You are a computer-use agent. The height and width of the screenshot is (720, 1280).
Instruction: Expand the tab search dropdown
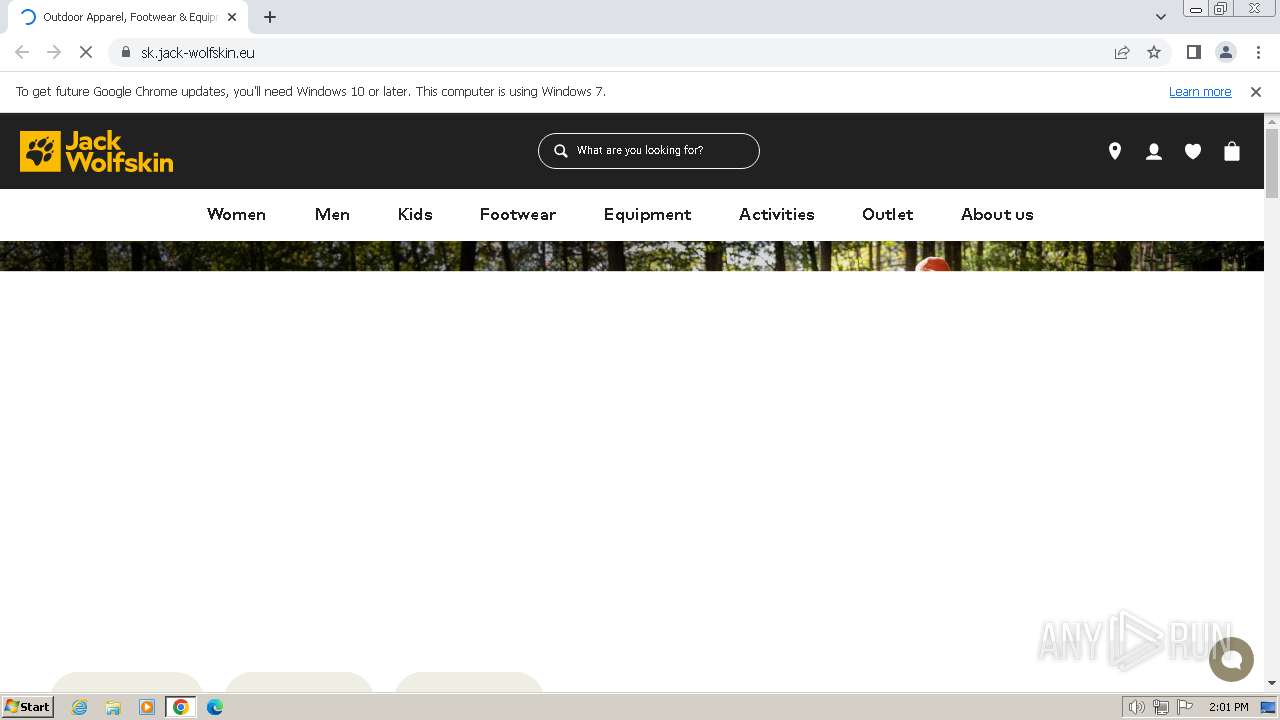click(1160, 17)
